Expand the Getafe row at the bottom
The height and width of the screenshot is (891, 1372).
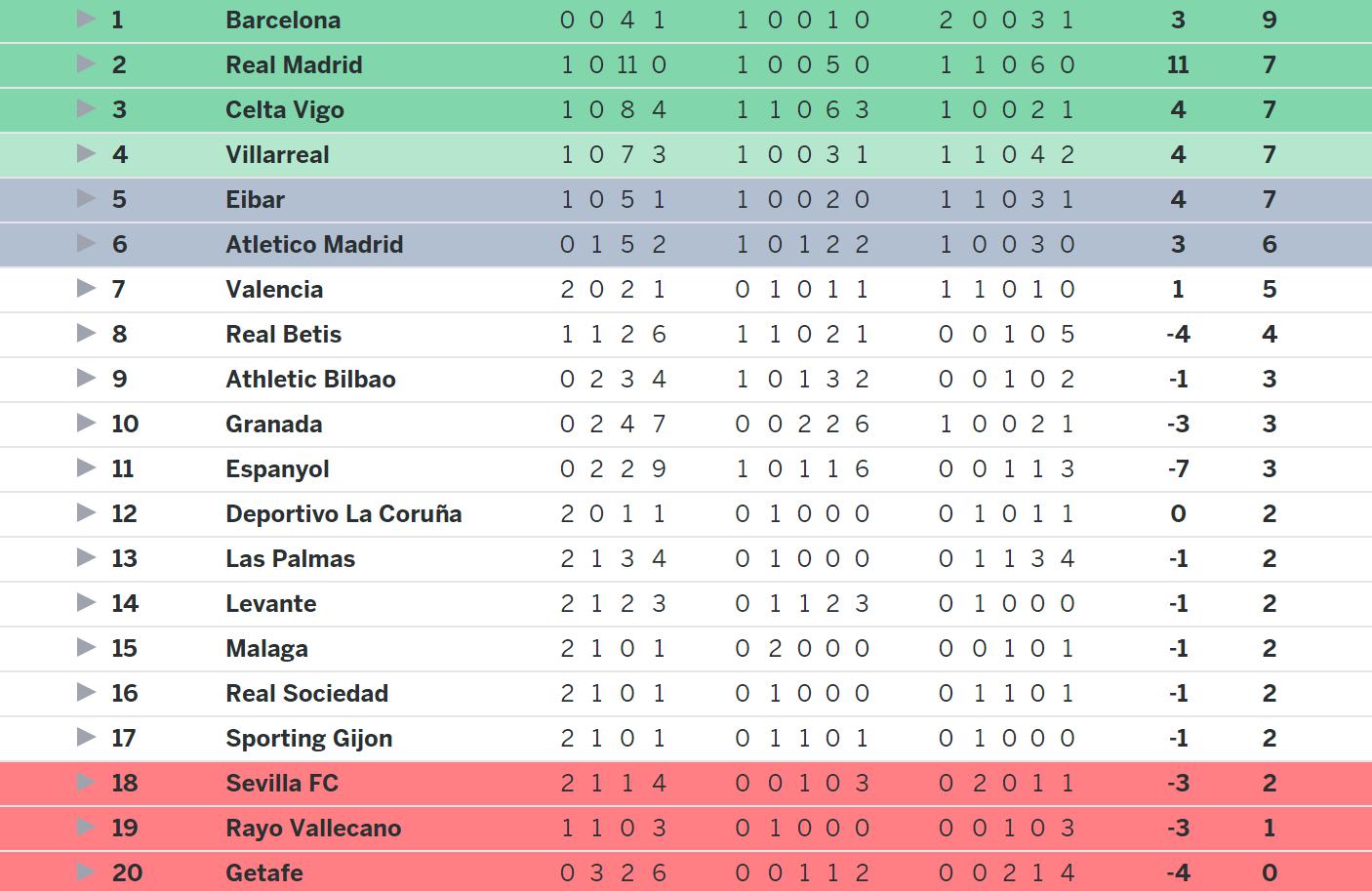[x=87, y=873]
